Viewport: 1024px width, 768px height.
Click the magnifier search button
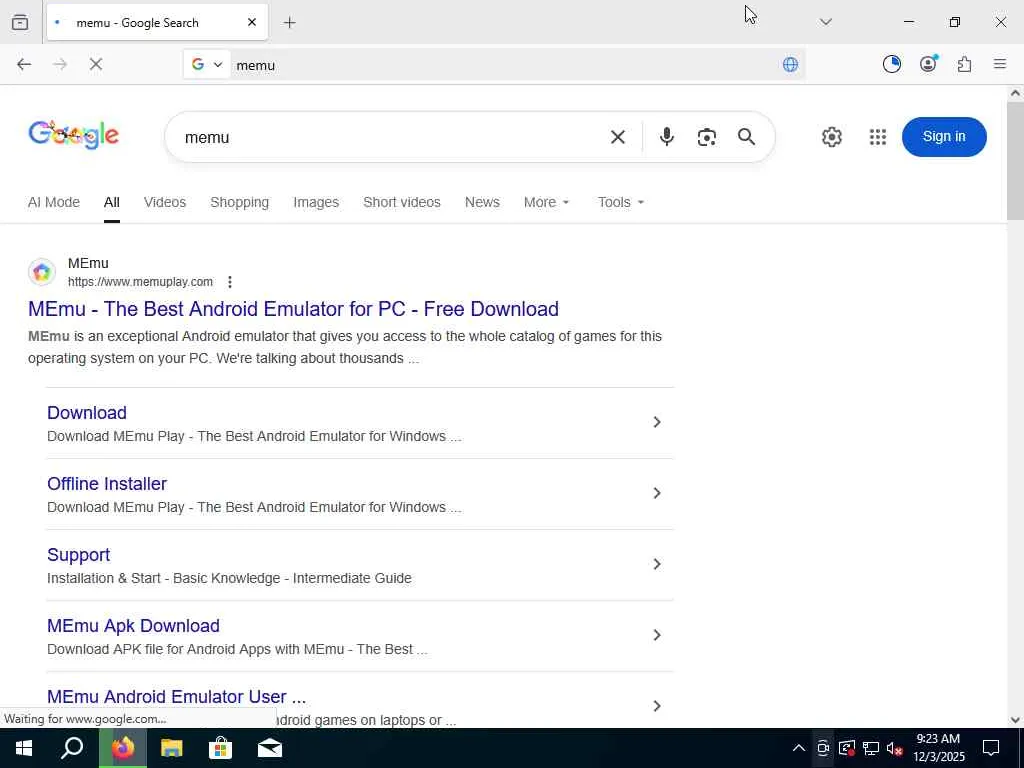(x=746, y=136)
